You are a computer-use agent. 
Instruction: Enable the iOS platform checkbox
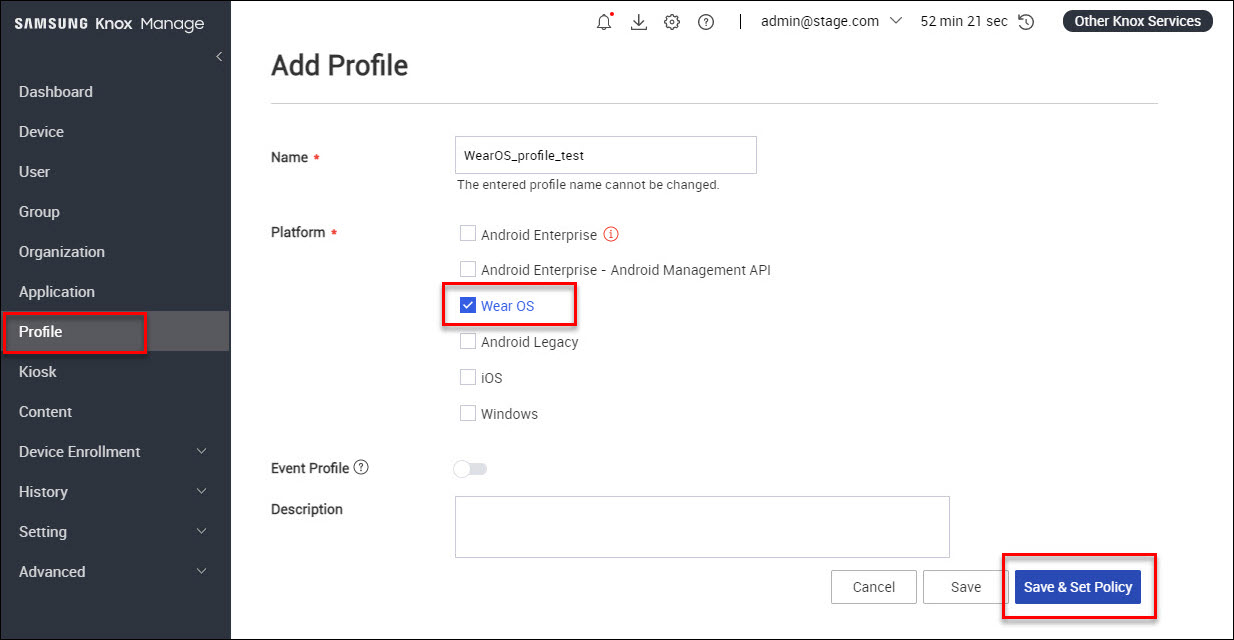[467, 378]
